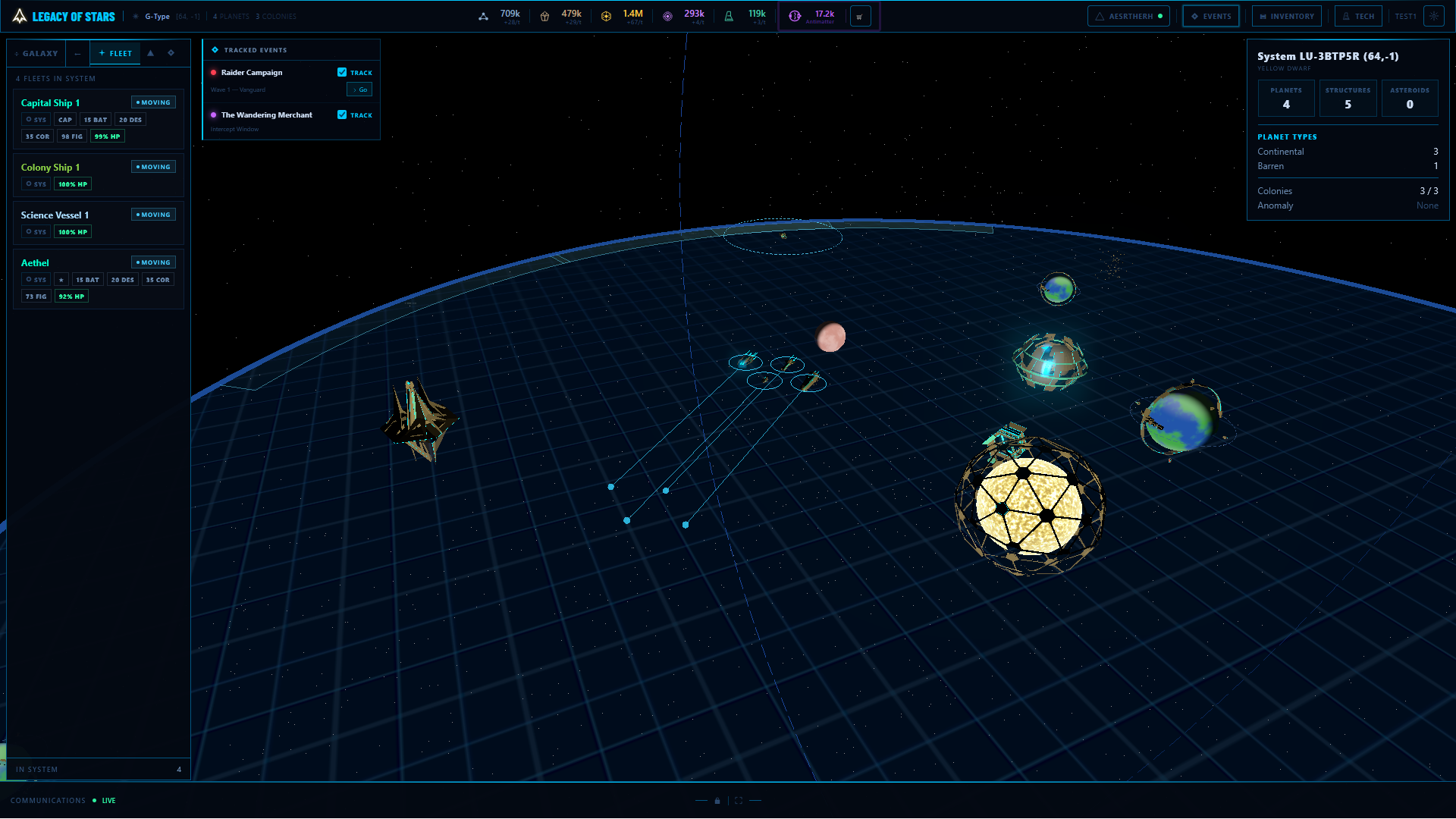The image size is (1456, 819).
Task: Open the Events menu
Action: click(1211, 16)
